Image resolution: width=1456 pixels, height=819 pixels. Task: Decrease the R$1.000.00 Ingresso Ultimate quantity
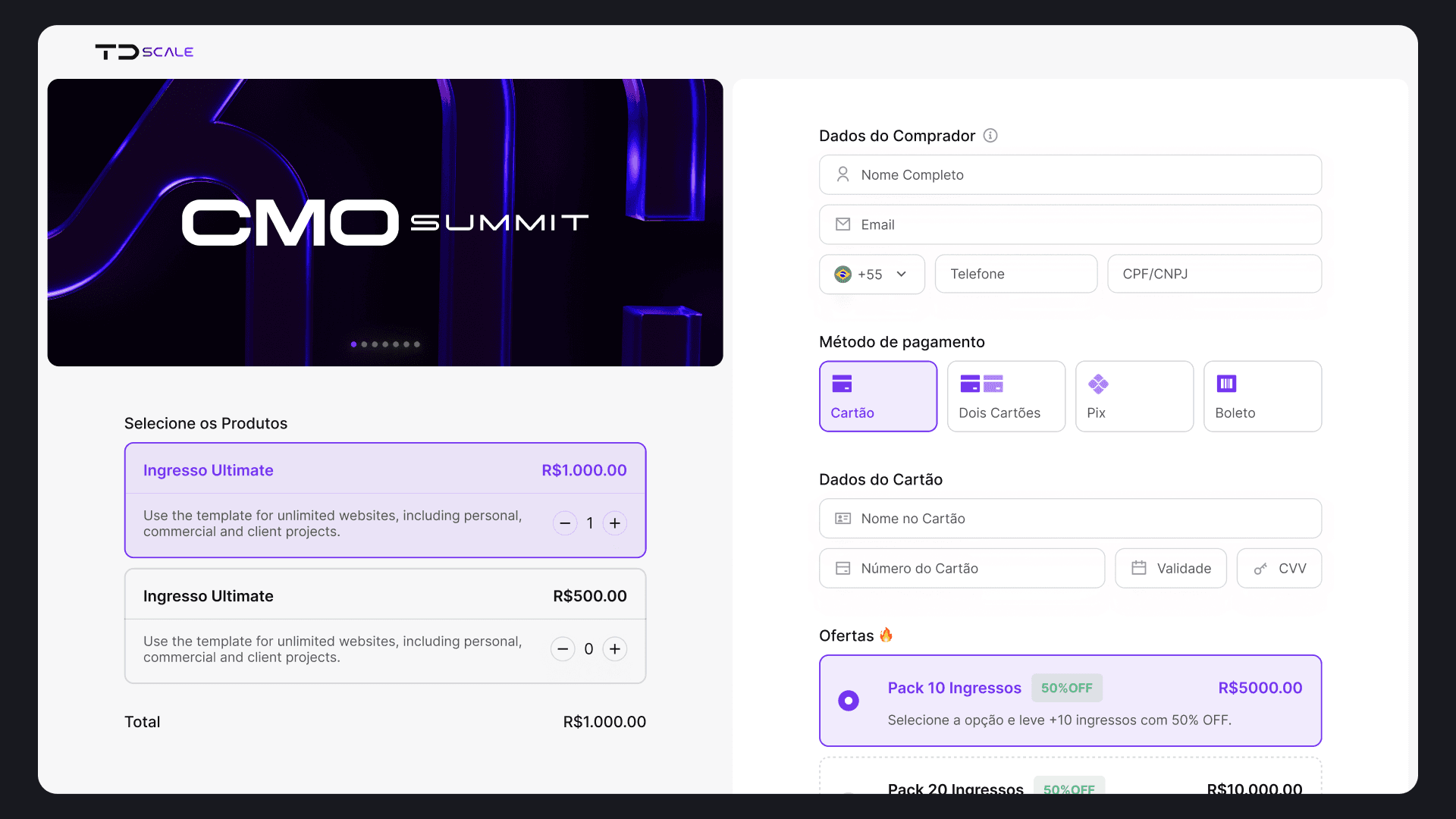click(565, 523)
